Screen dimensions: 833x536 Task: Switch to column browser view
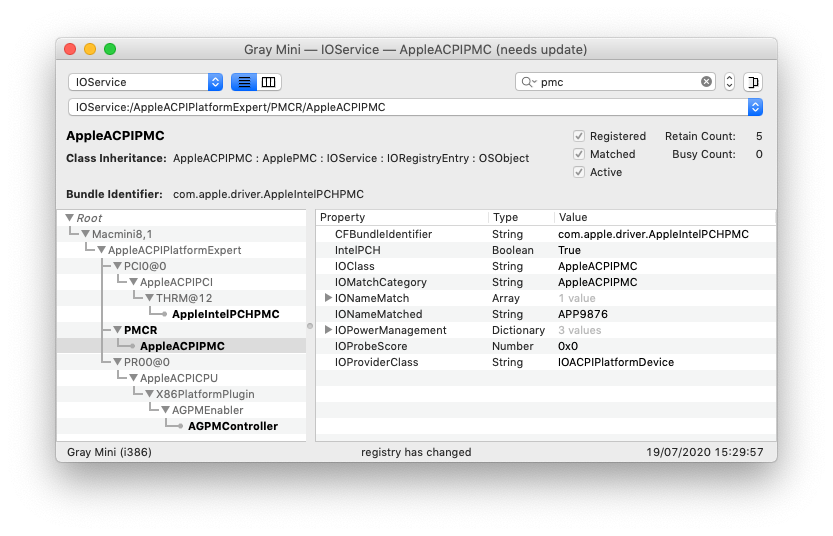[269, 82]
